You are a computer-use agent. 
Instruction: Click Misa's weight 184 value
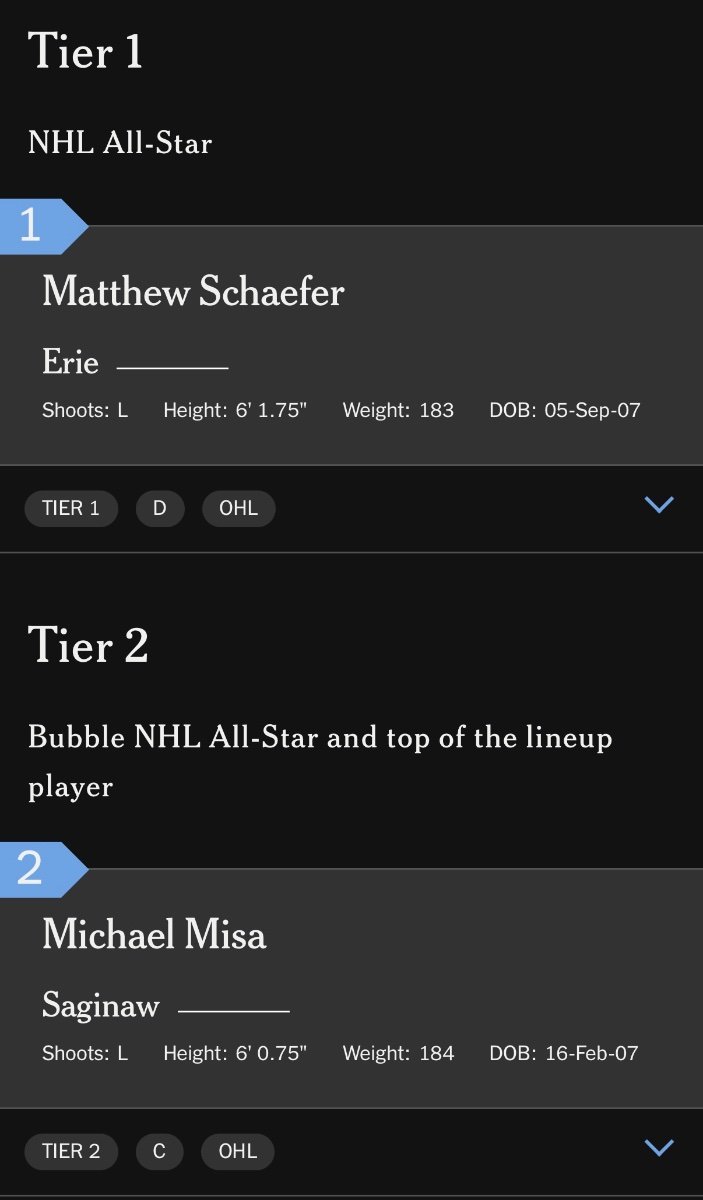coord(437,1053)
